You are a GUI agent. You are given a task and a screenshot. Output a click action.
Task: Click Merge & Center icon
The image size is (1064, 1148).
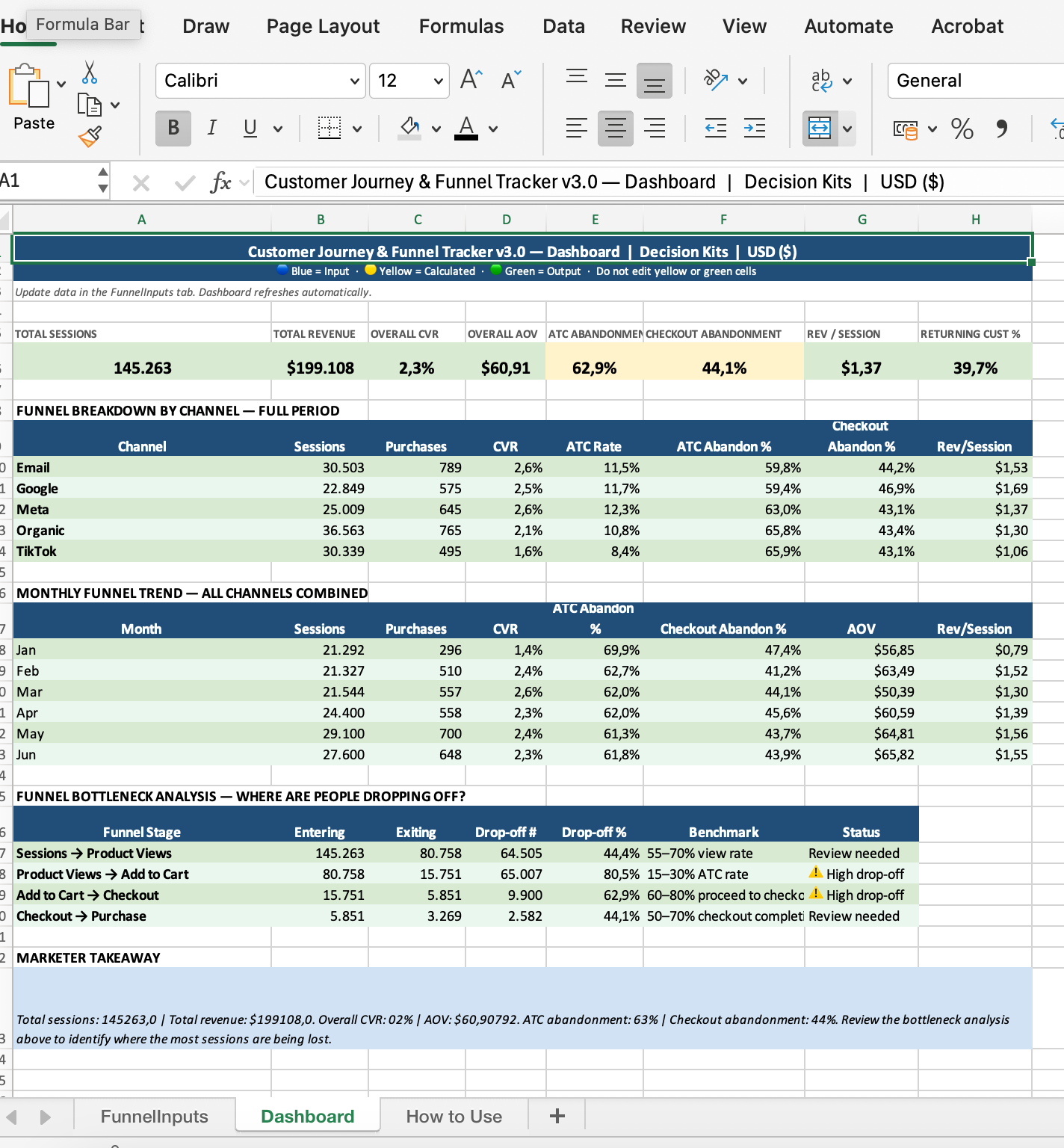click(820, 129)
